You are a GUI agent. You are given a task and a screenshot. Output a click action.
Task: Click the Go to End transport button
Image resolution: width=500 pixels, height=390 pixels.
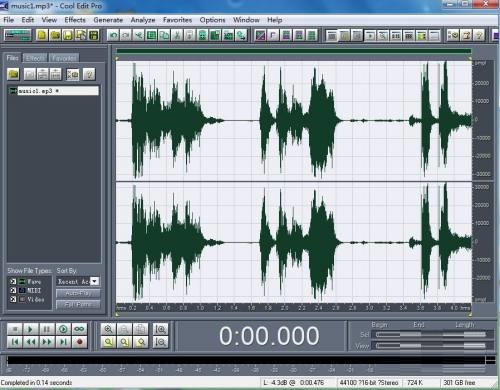[x=63, y=342]
